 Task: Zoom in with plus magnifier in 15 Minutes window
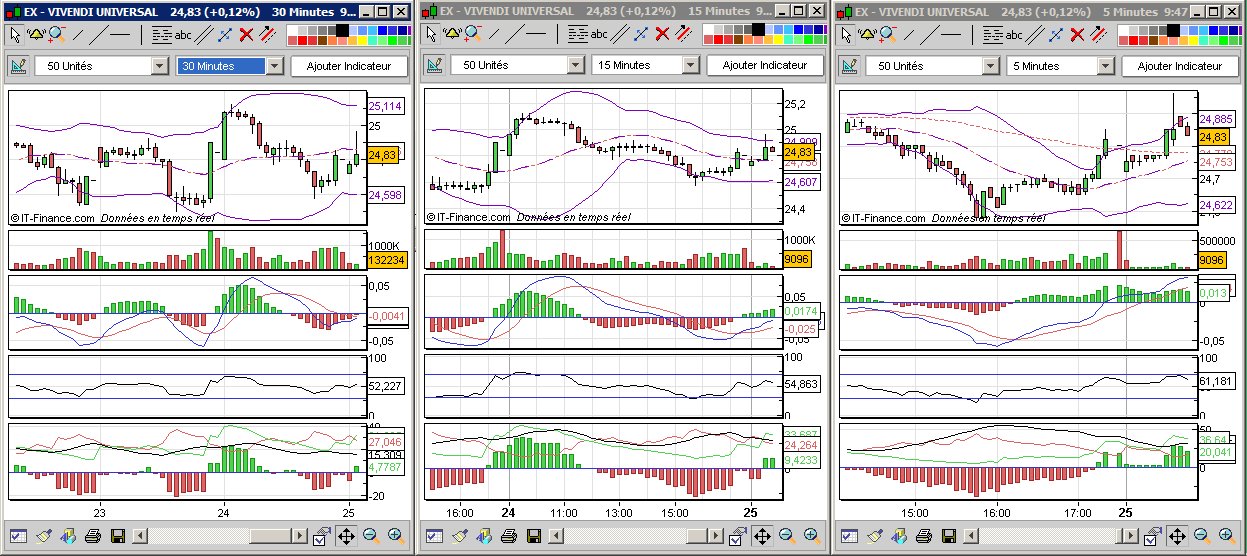point(810,536)
